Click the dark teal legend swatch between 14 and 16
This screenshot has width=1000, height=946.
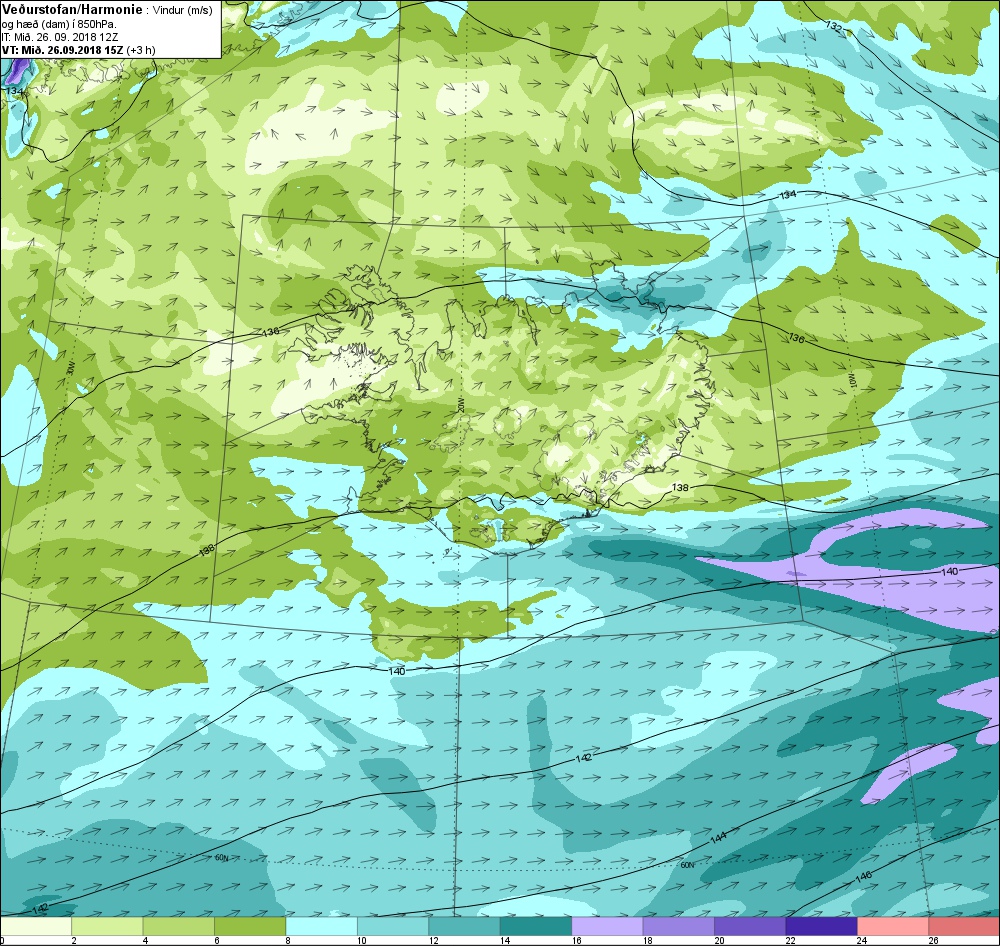pyautogui.click(x=536, y=926)
